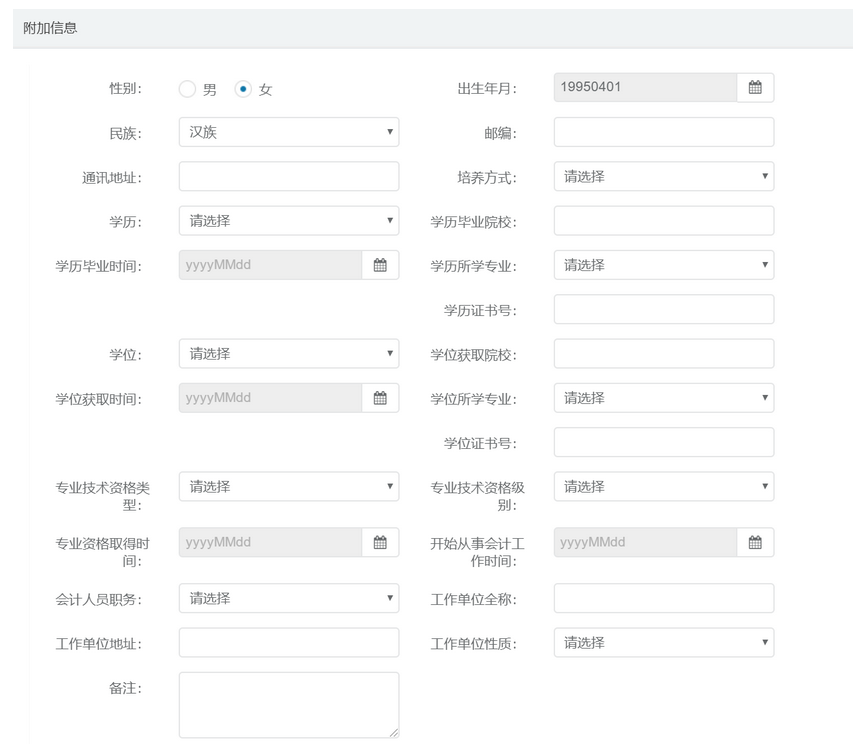Screen dimensions: 863x744
Task: Open calendar icon for 开始从事会计工作时间
Action: tap(755, 542)
